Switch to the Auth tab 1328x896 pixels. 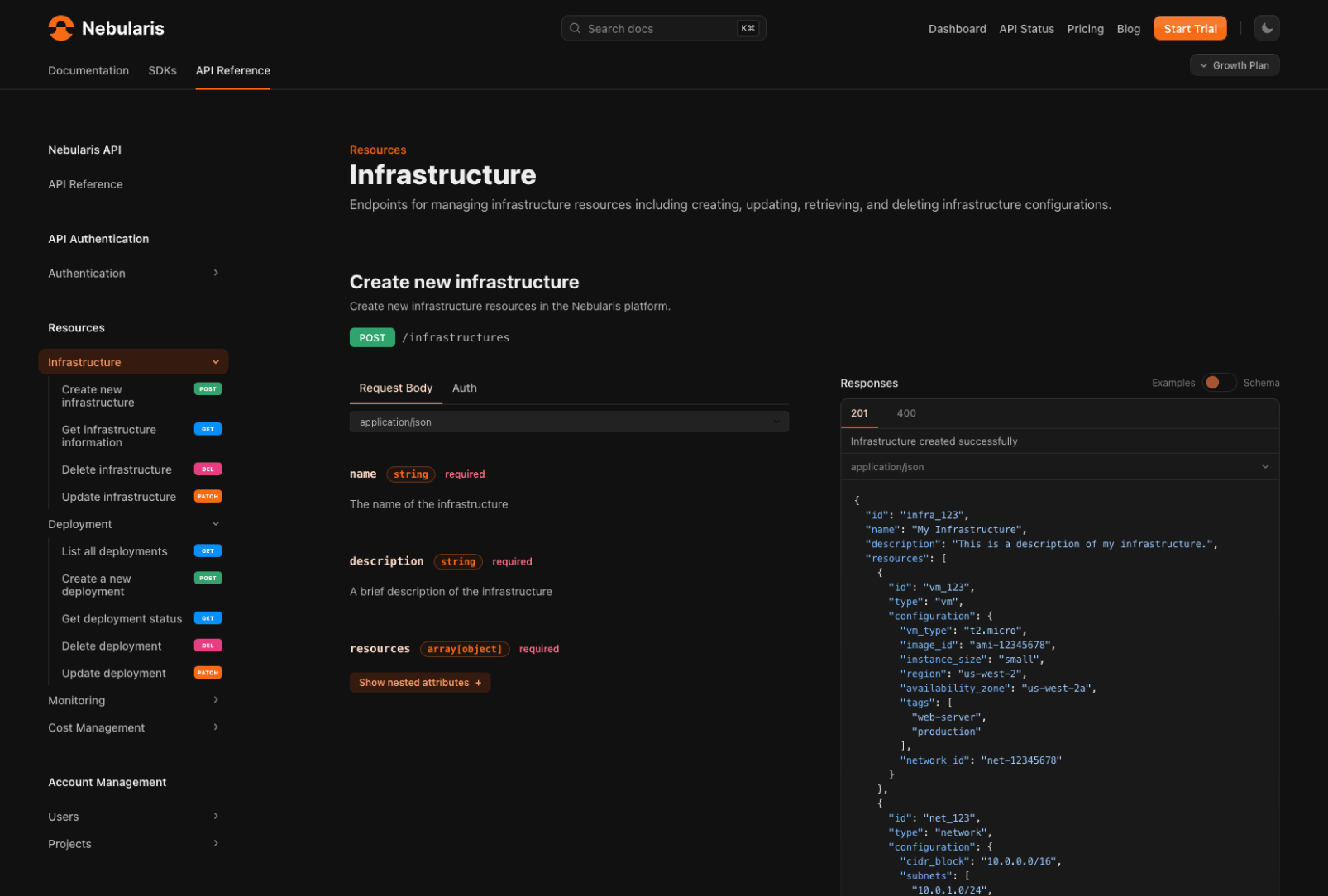pos(465,388)
